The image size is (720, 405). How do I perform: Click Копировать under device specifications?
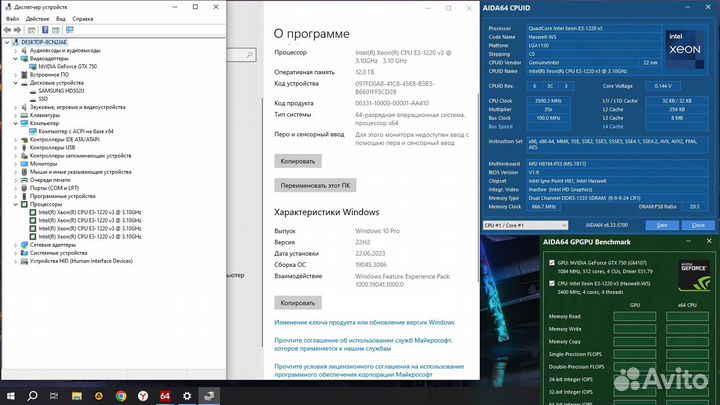click(x=298, y=161)
